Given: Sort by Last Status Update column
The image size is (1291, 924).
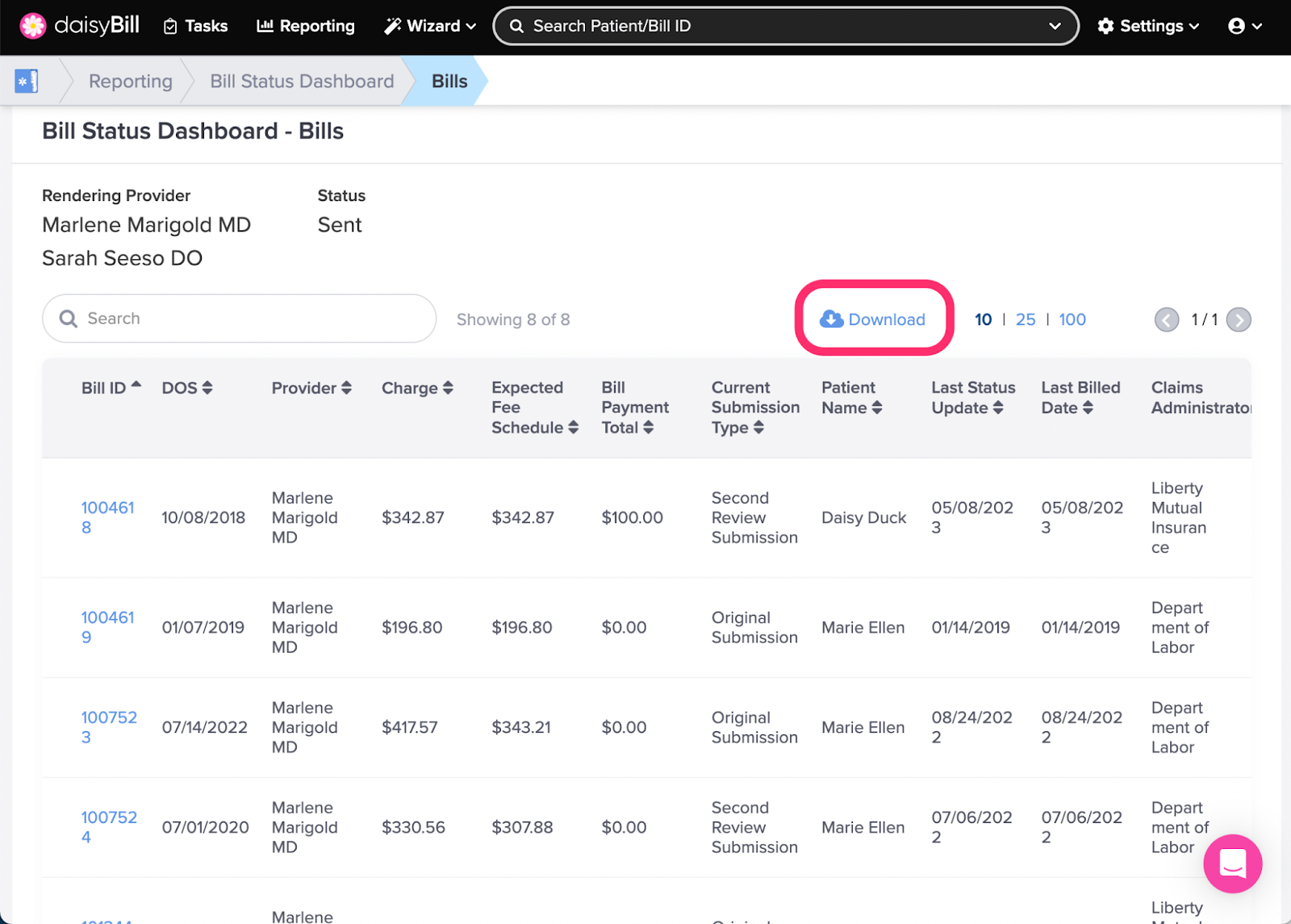Looking at the screenshot, I should tap(973, 397).
